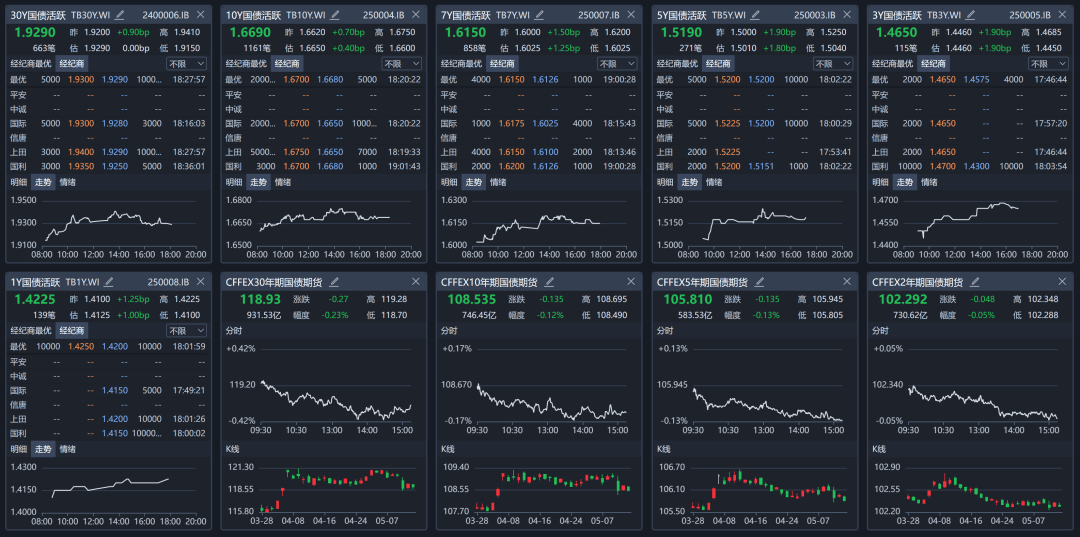1080x537 pixels.
Task: Click 30-year futures price 118.93
Action: (x=260, y=299)
